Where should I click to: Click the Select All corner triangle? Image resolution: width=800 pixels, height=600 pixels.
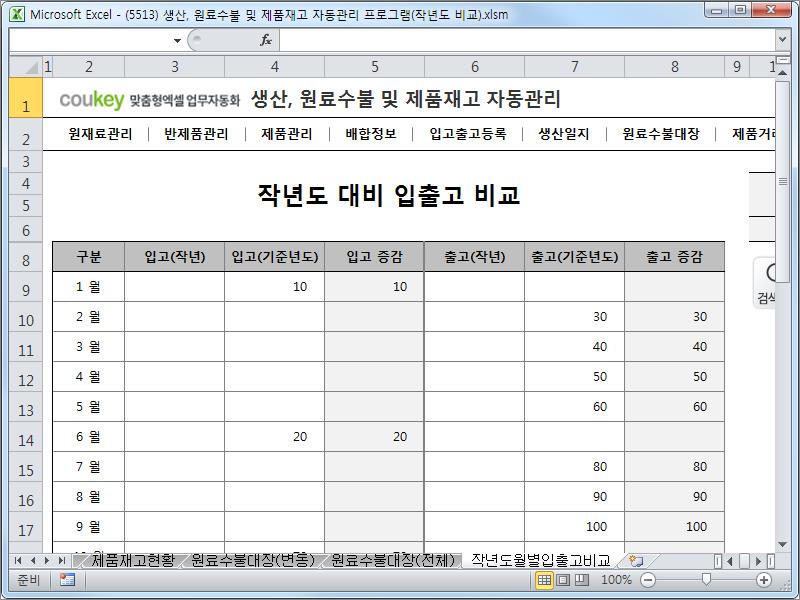[26, 67]
